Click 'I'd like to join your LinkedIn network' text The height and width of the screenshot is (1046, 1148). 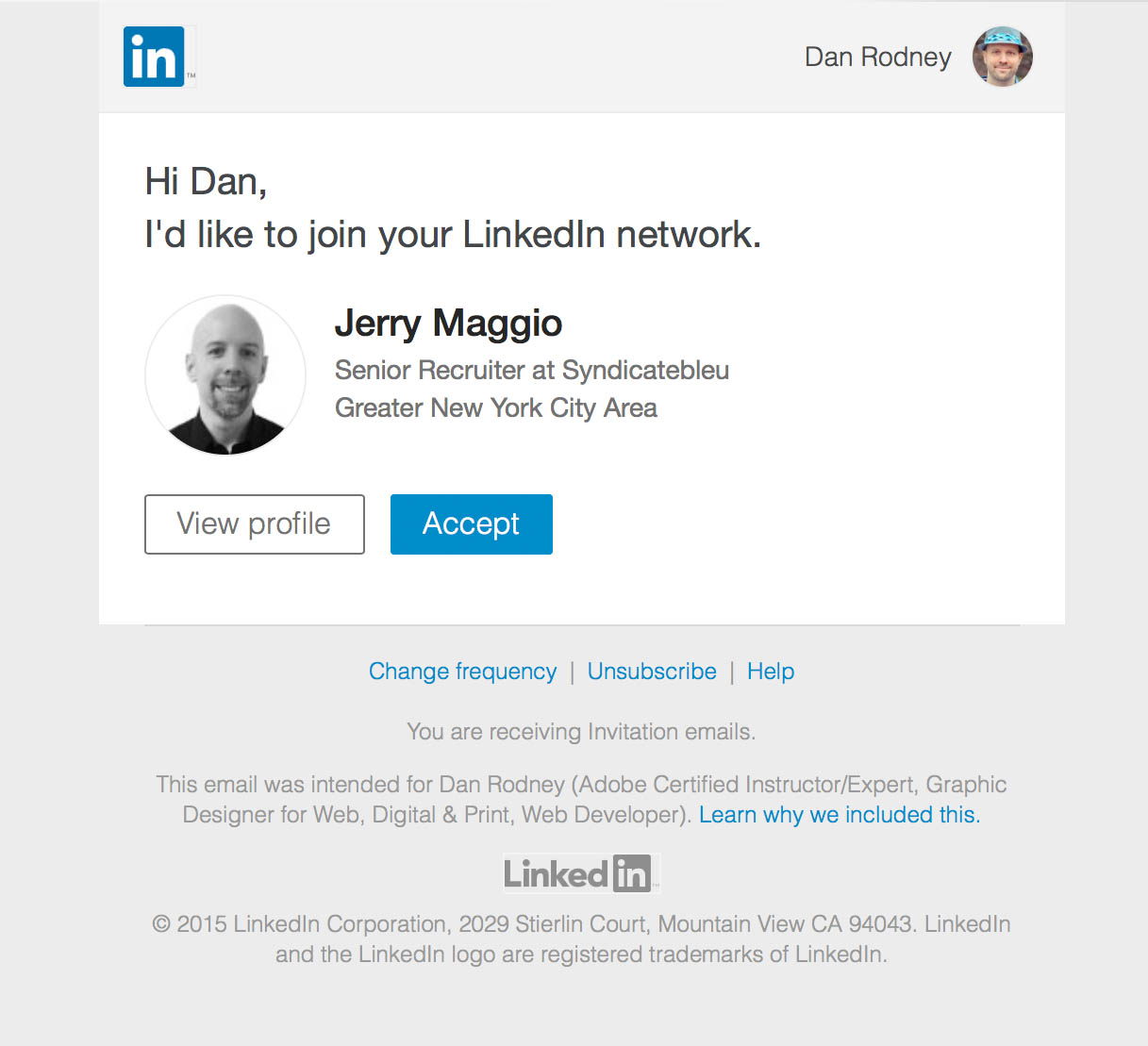pyautogui.click(x=453, y=235)
